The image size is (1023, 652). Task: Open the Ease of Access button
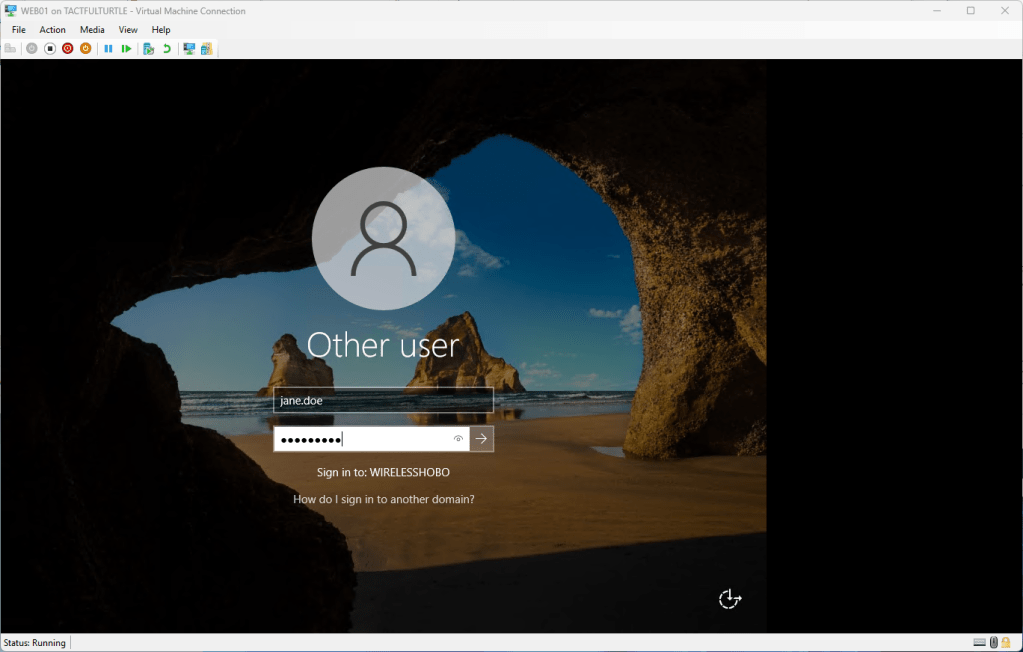(730, 599)
